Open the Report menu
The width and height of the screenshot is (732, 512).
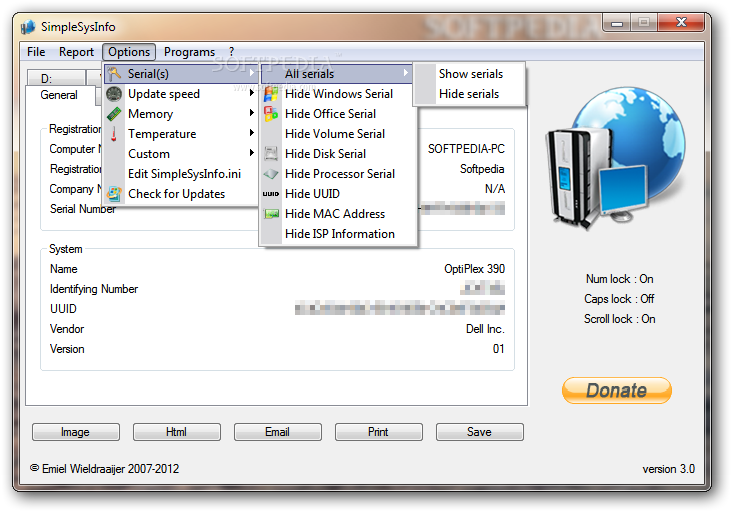(76, 52)
